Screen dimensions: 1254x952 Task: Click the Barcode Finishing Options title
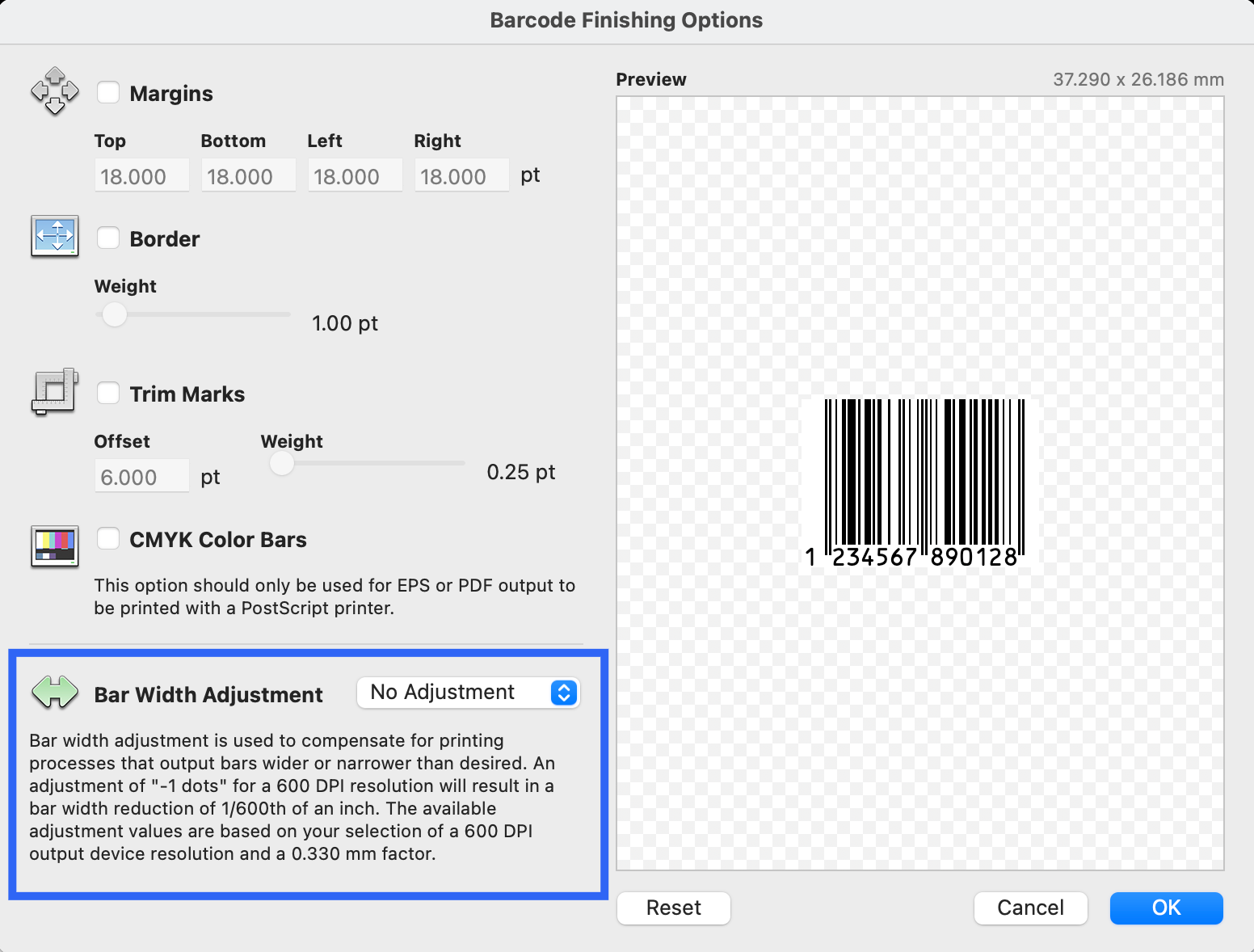(x=626, y=20)
